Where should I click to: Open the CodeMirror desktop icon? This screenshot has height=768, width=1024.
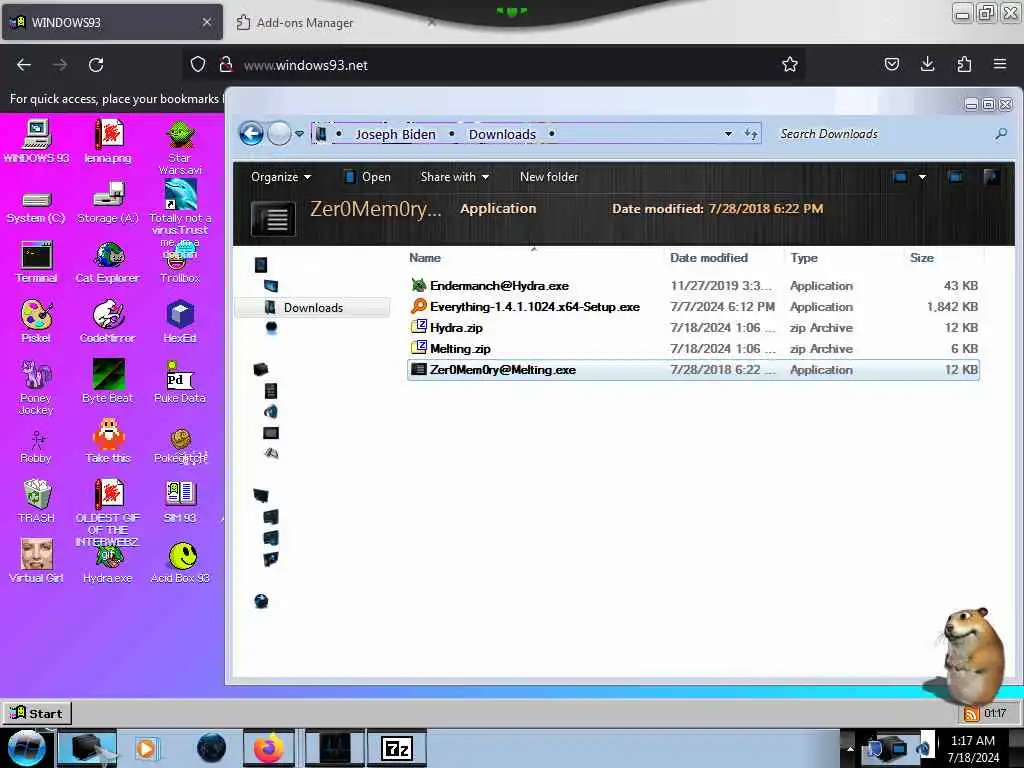click(x=108, y=321)
